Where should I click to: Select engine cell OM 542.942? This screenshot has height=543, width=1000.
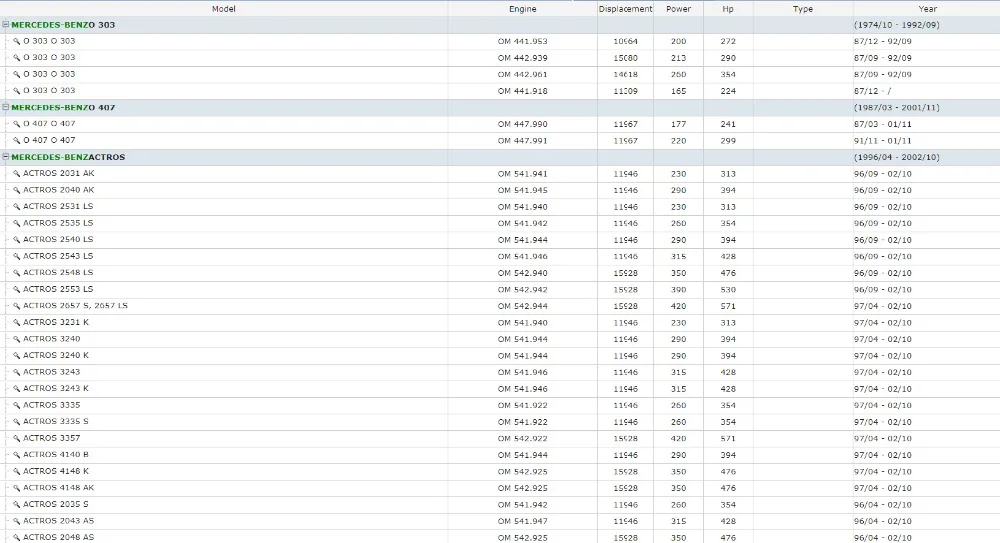point(522,290)
